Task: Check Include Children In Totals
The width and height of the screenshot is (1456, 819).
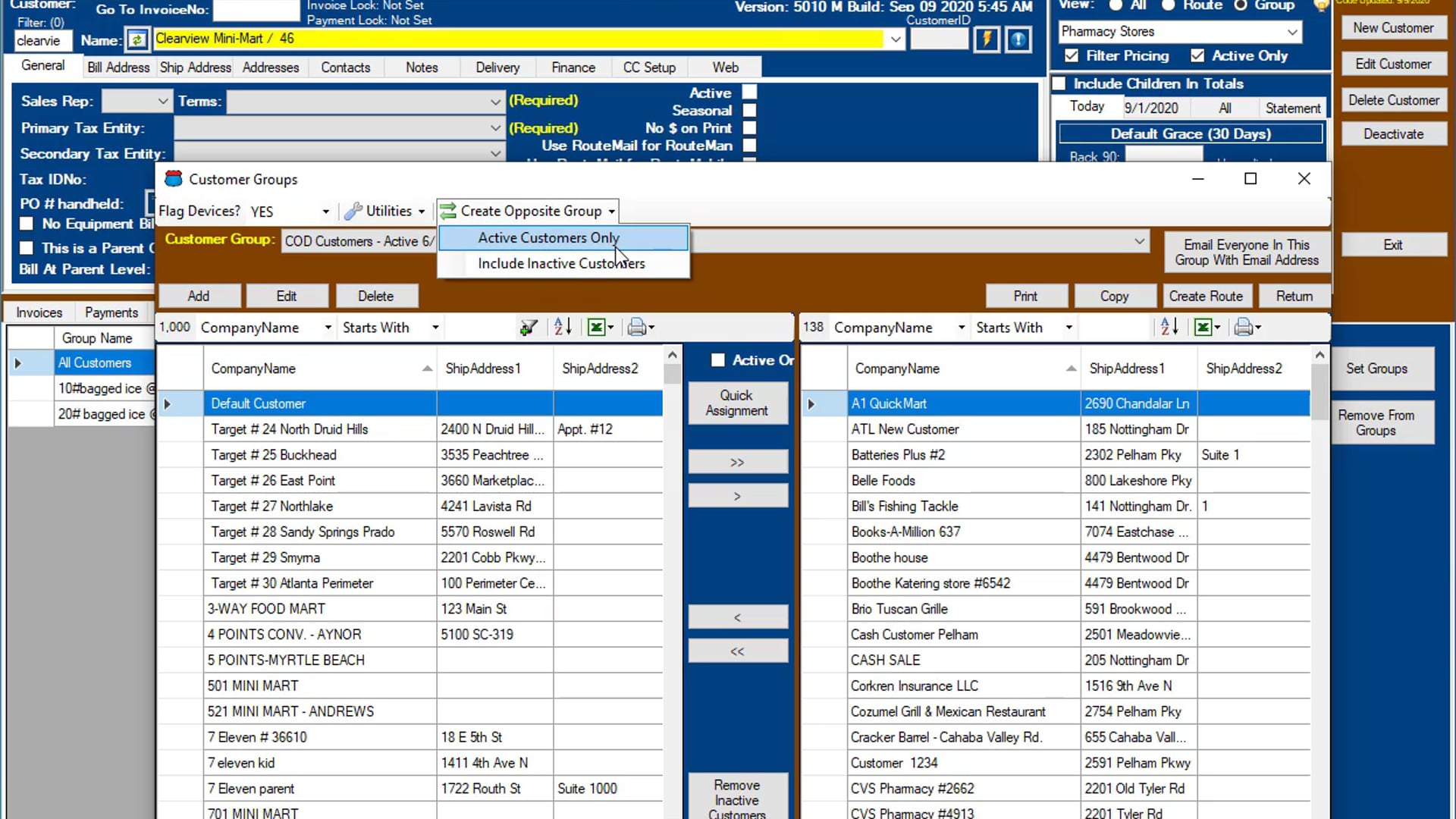Action: (1059, 83)
